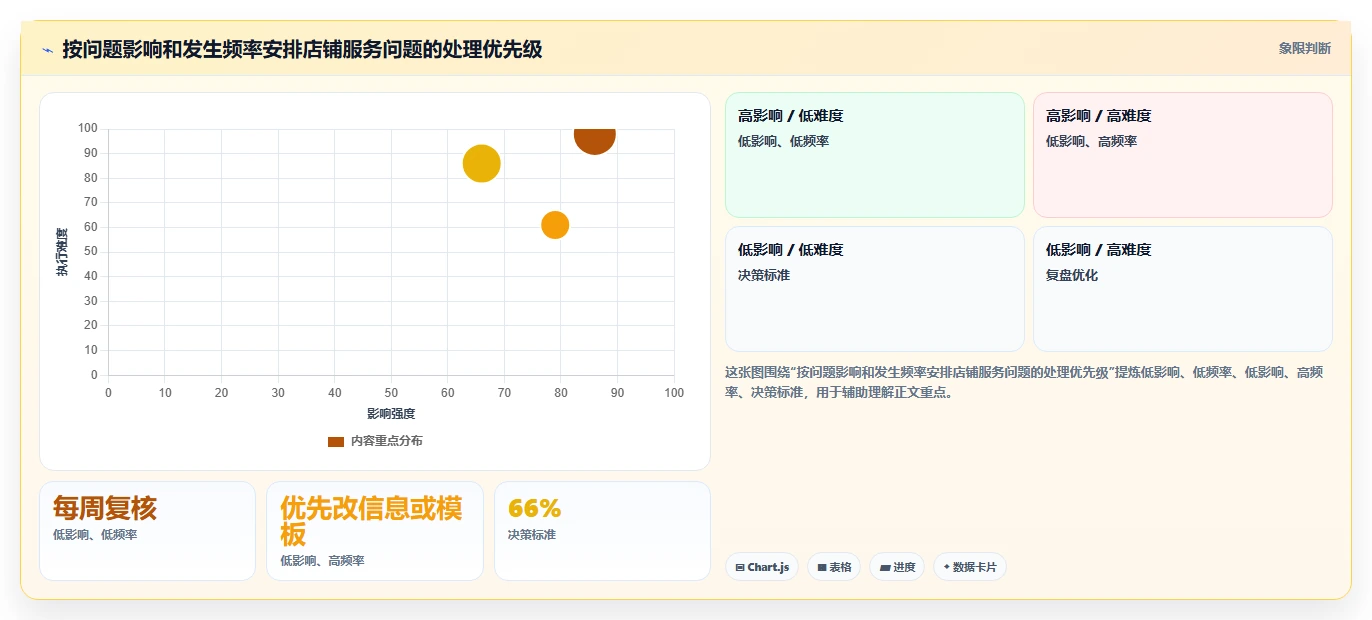Select the 高影响 / 高难度 quadrant card
1372x620 pixels.
(x=1182, y=155)
